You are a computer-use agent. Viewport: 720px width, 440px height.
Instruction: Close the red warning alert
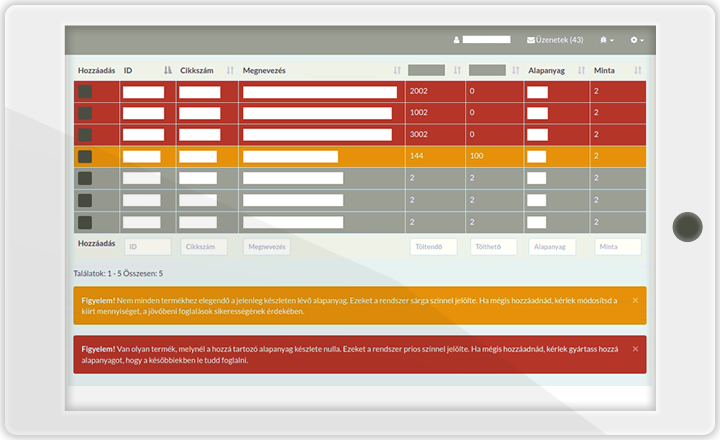[635, 348]
